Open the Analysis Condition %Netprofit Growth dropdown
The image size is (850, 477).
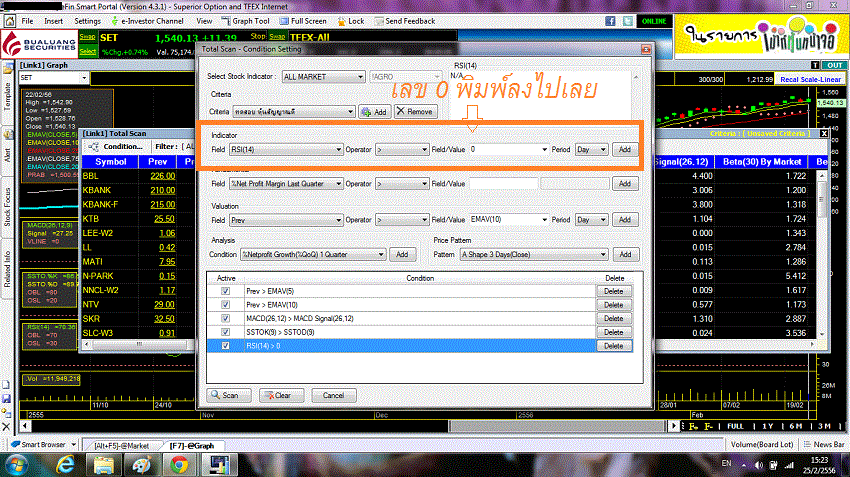click(x=313, y=254)
